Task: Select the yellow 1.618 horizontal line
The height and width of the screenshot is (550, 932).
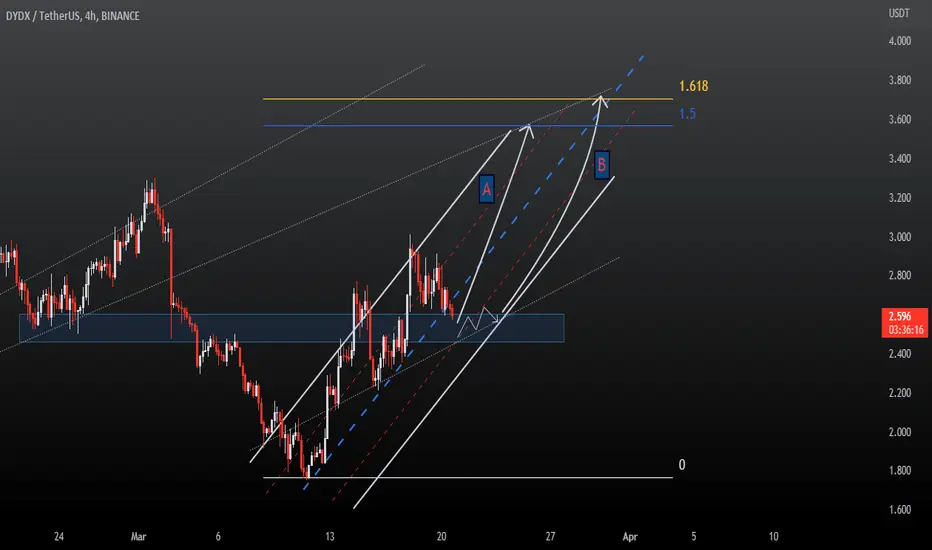Action: [x=468, y=99]
